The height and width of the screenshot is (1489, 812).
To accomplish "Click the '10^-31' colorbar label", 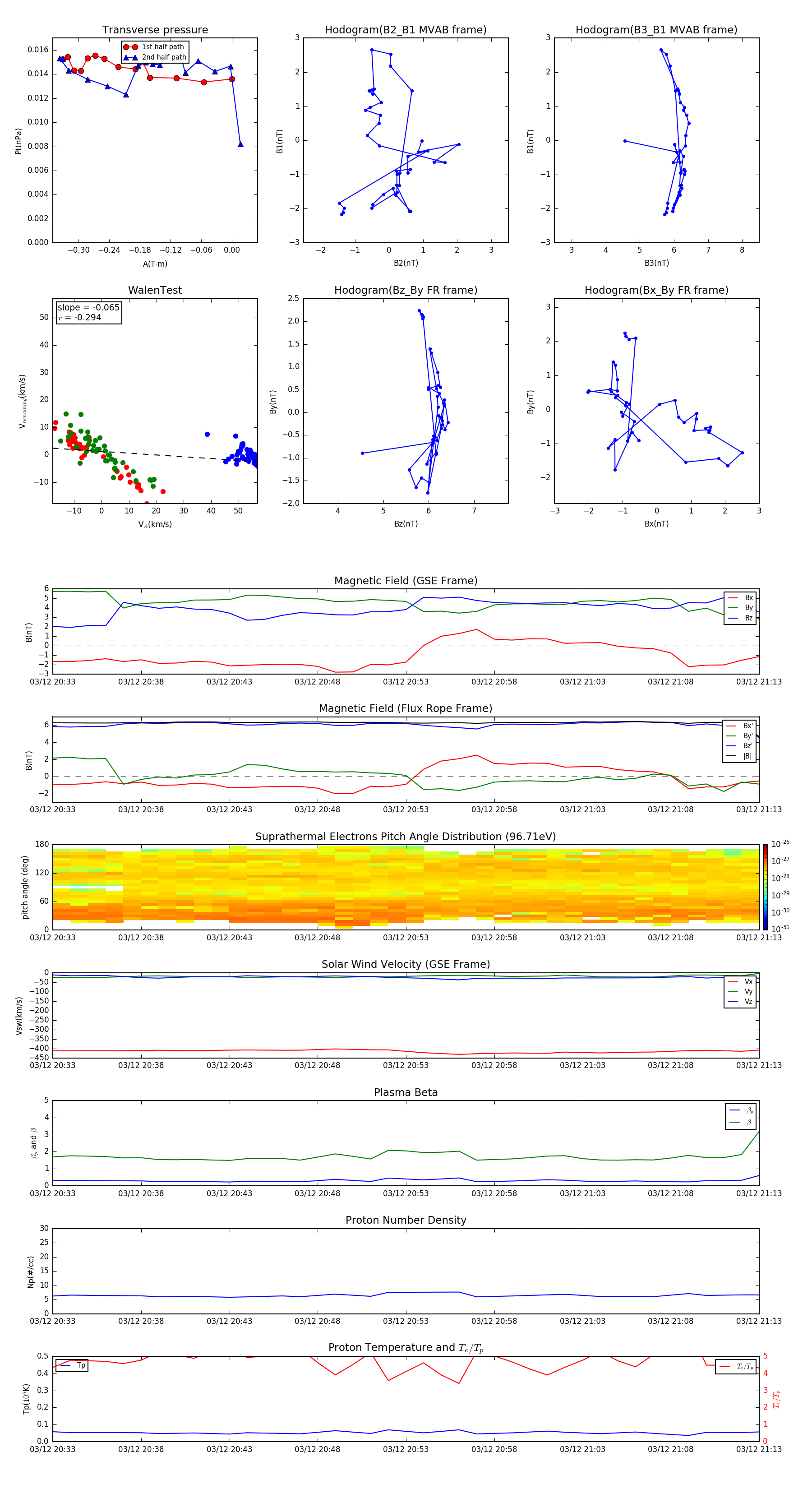I will tap(780, 929).
